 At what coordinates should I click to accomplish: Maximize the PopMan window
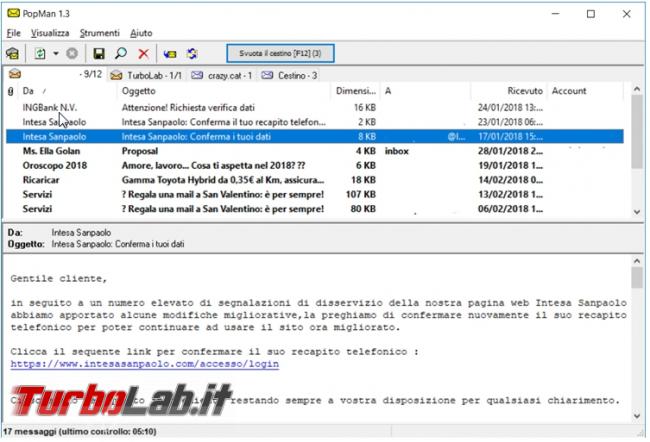(x=591, y=14)
